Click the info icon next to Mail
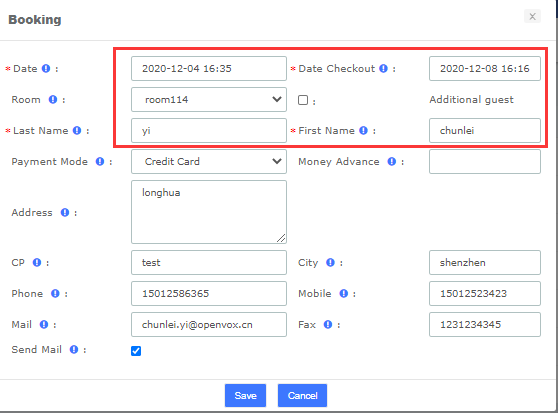The height and width of the screenshot is (413, 558). click(44, 324)
